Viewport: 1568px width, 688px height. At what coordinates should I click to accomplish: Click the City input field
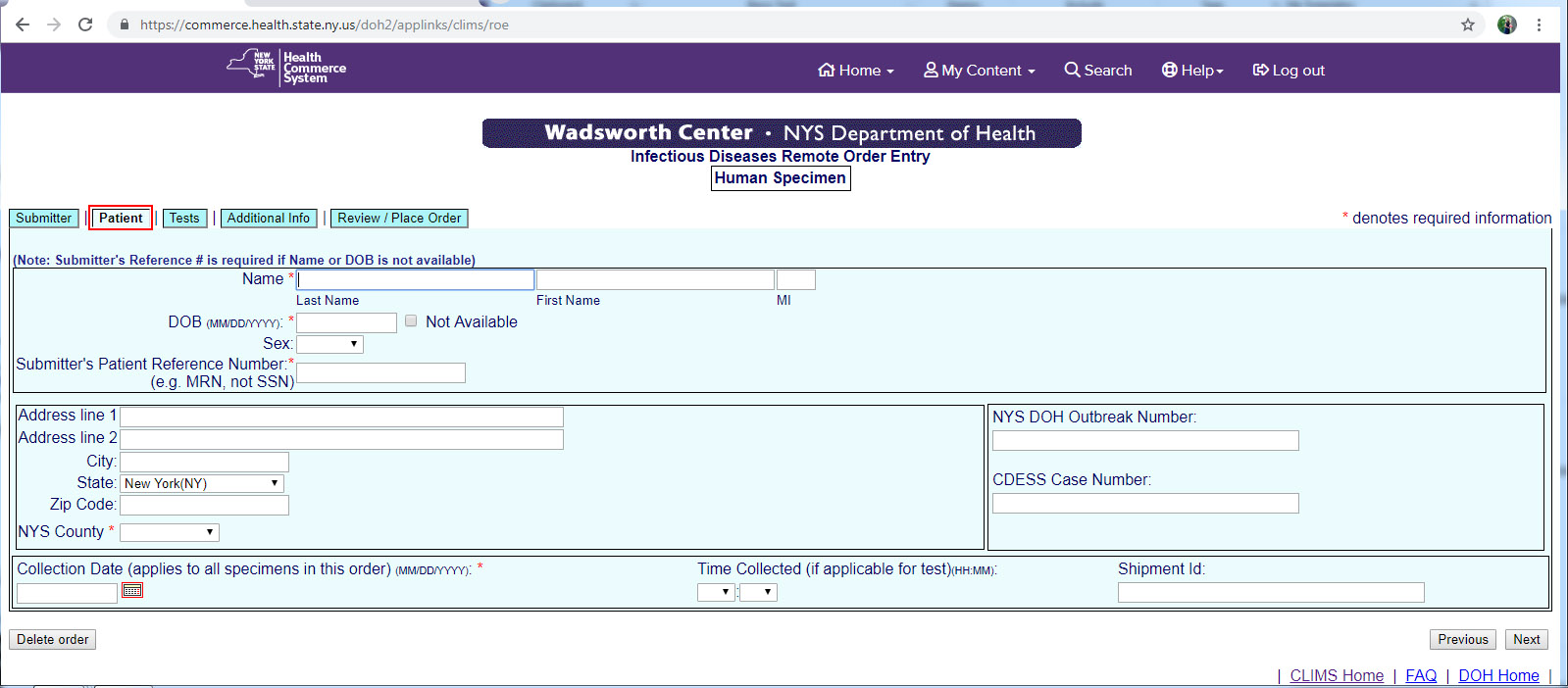204,462
